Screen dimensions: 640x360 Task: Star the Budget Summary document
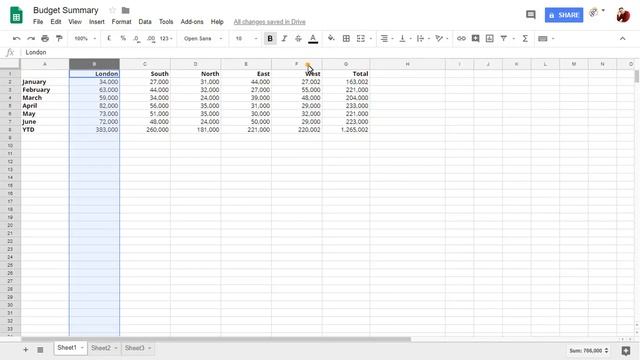pos(112,10)
